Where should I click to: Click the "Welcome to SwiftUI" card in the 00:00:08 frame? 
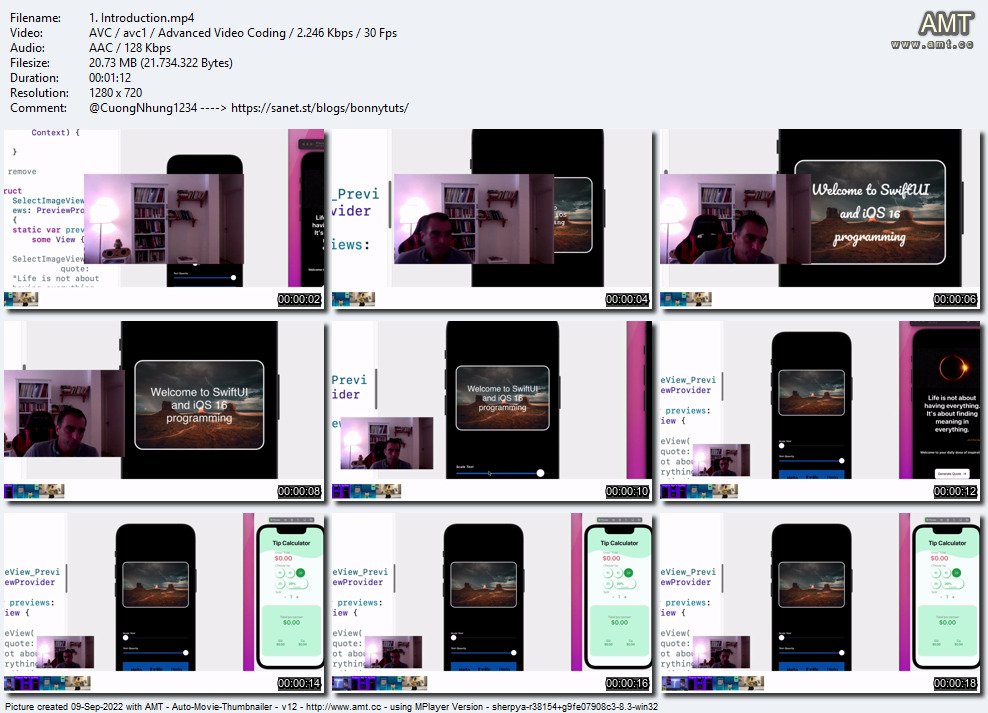(199, 404)
